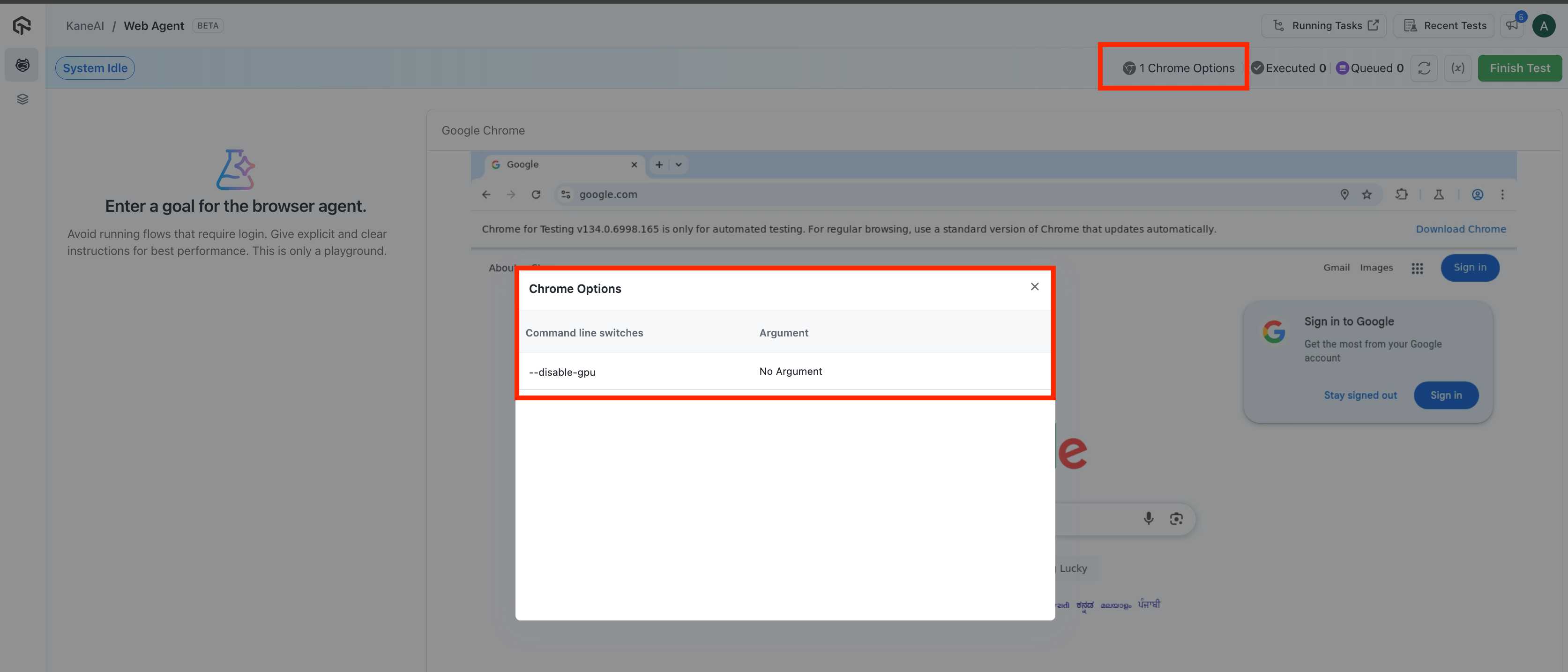Open the 1 Chrome Options indicator
The image size is (1568, 672).
tap(1179, 68)
